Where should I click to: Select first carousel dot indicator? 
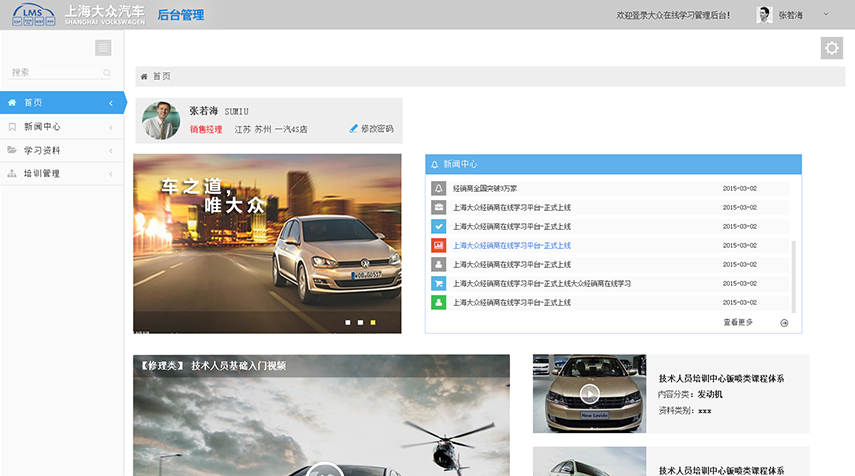click(348, 322)
